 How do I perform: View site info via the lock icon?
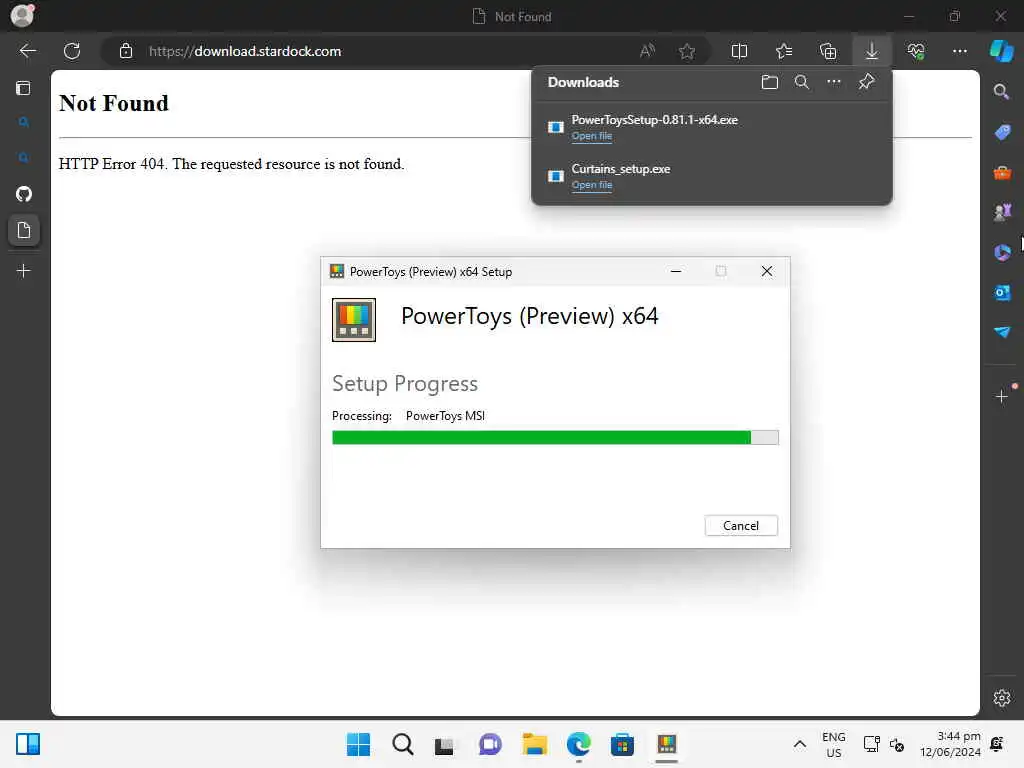tap(126, 51)
